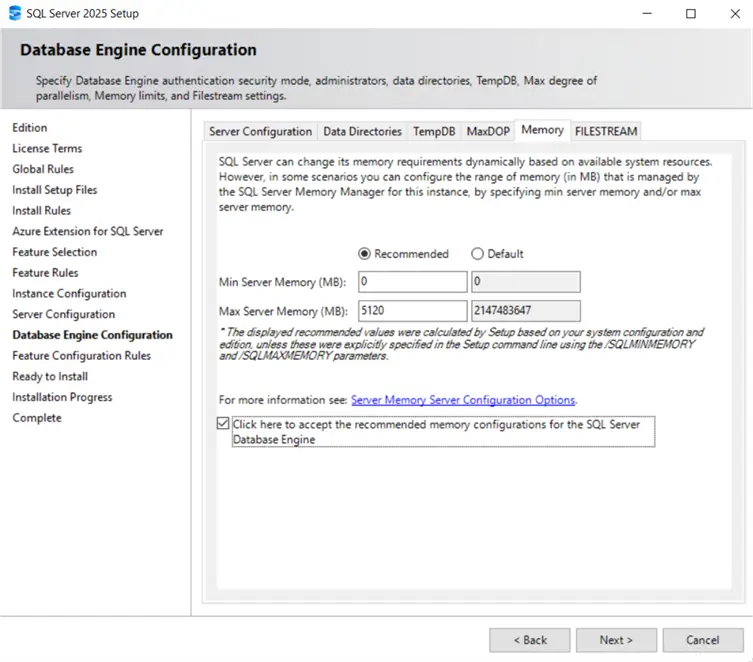Screen dimensions: 753x662
Task: Click the Feature Configuration Rules step
Action: [x=82, y=356]
